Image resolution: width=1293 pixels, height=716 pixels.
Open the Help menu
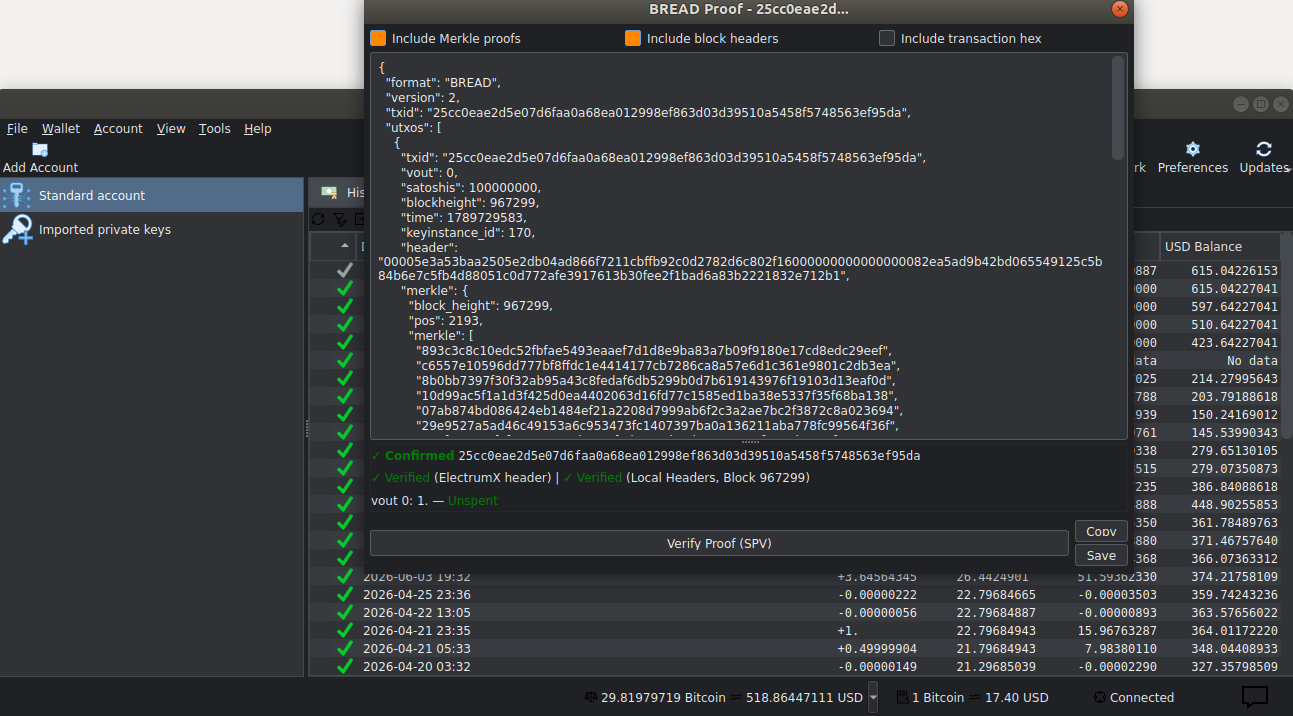(x=258, y=128)
